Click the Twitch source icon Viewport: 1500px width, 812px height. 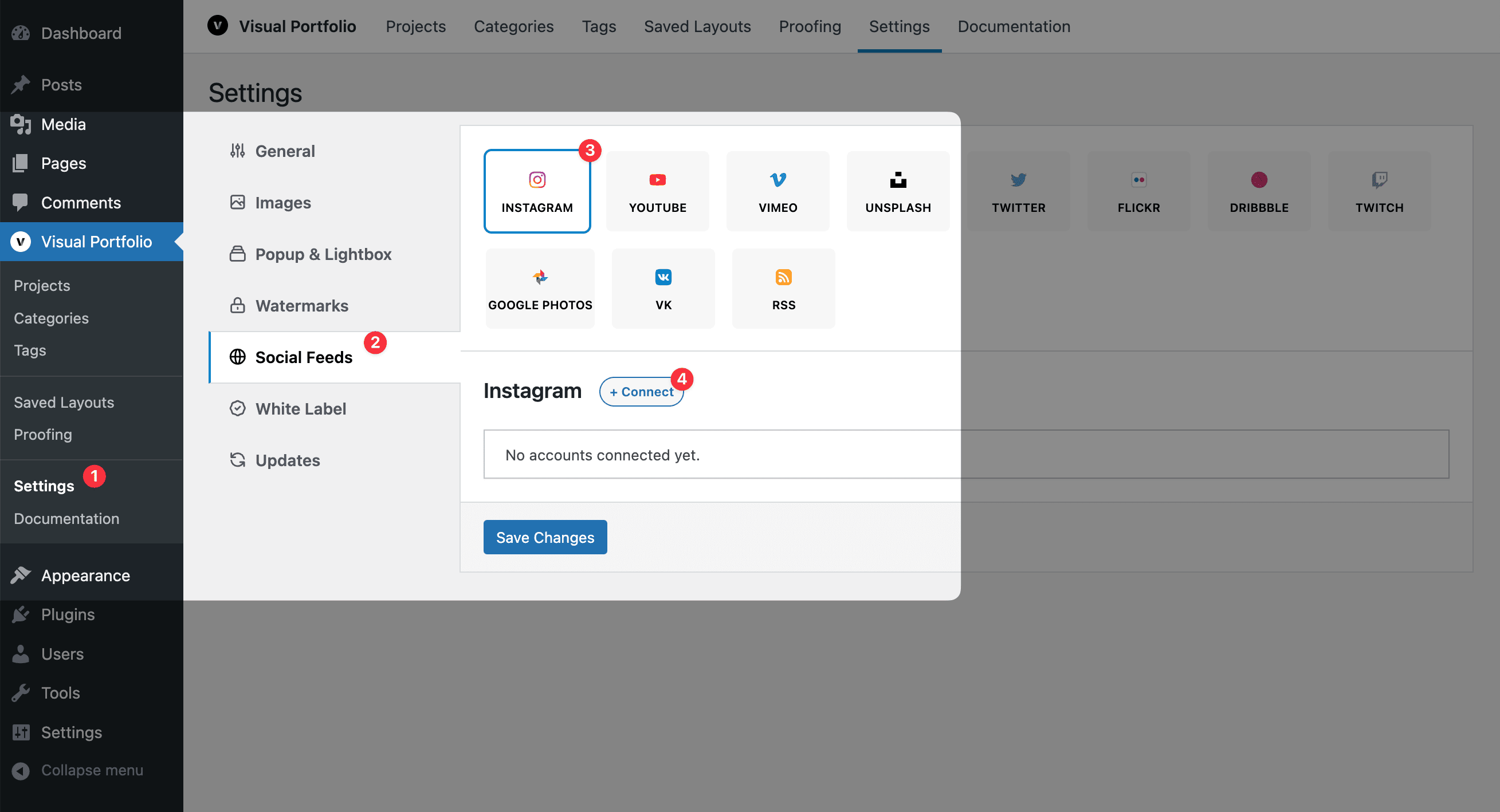tap(1379, 190)
